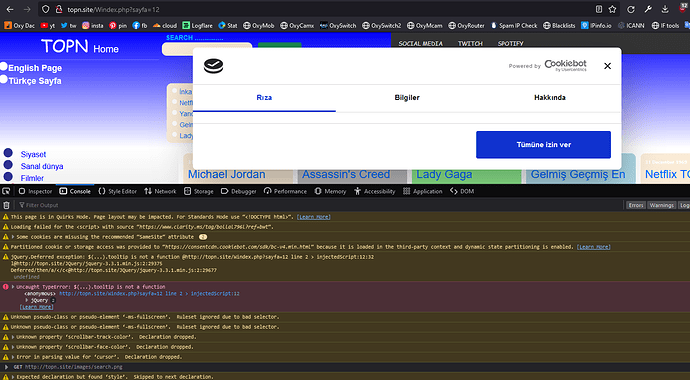
Task: Click the browser reload icon
Action: tap(631, 9)
